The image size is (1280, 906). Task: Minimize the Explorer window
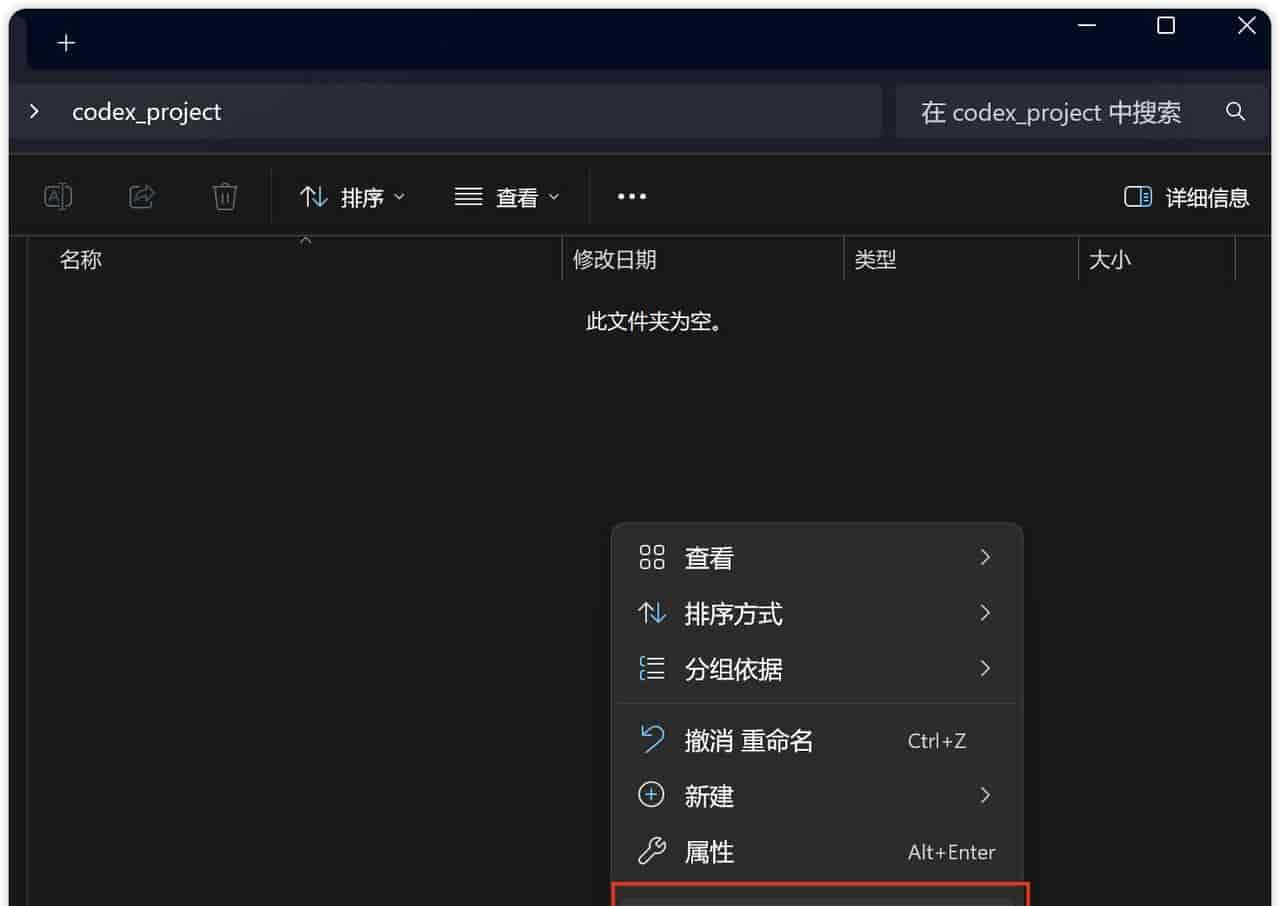pyautogui.click(x=1087, y=26)
